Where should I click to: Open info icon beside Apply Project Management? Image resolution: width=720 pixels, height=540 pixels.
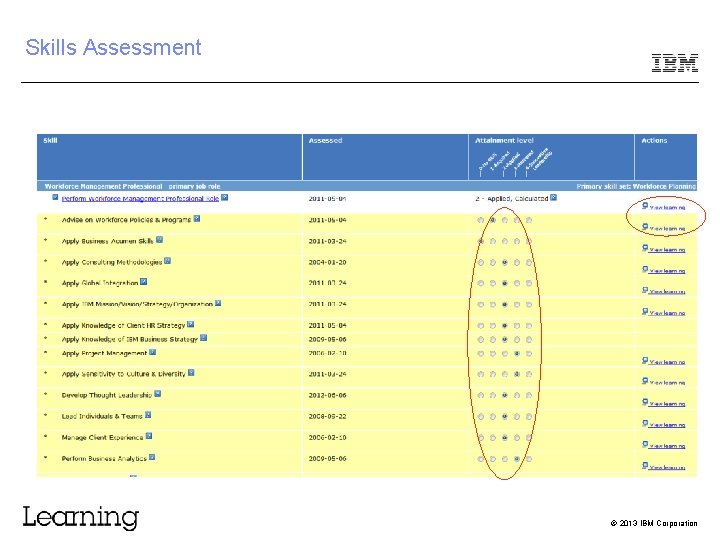(153, 352)
